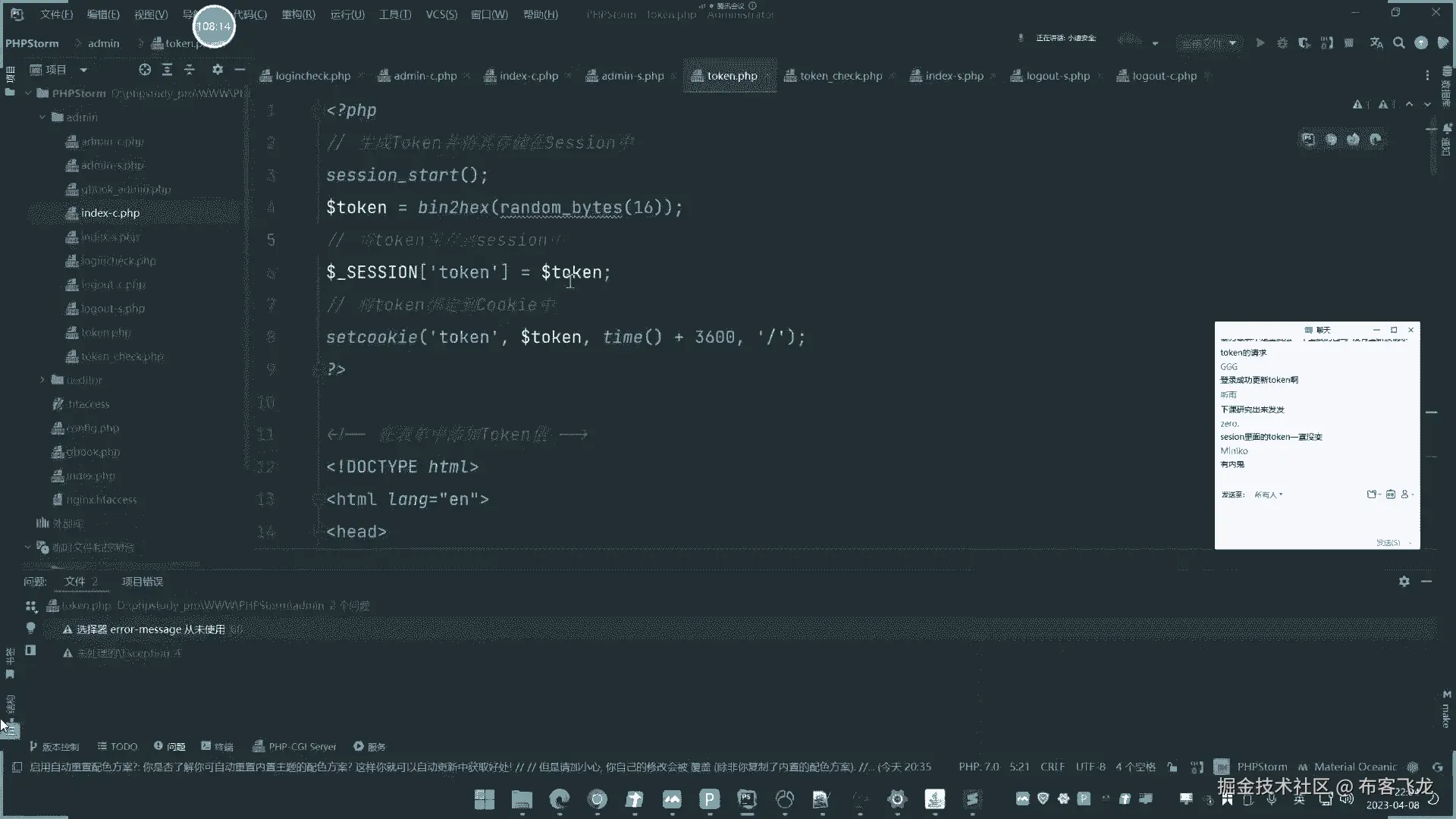The height and width of the screenshot is (819, 1456).
Task: Expand all in project panel
Action: pos(168,70)
